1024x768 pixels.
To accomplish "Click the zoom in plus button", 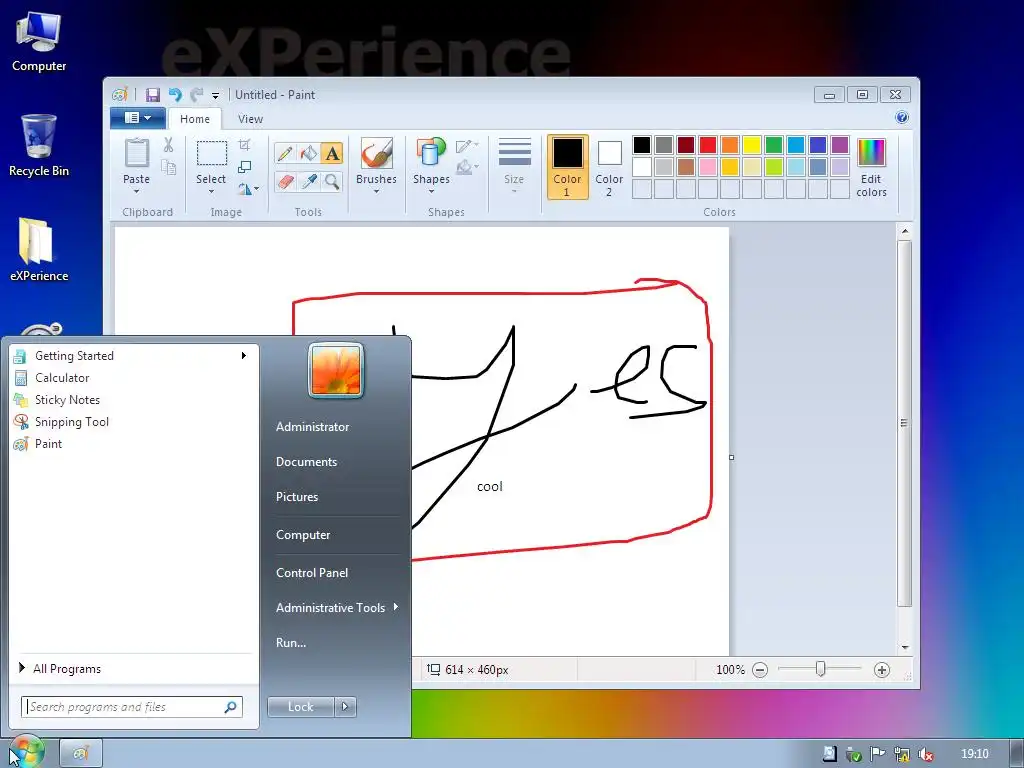I will click(882, 670).
